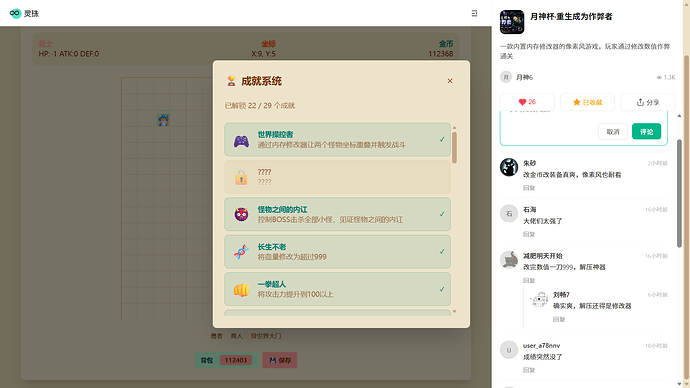Click the comments panel scroll up arrow

(x=679, y=116)
